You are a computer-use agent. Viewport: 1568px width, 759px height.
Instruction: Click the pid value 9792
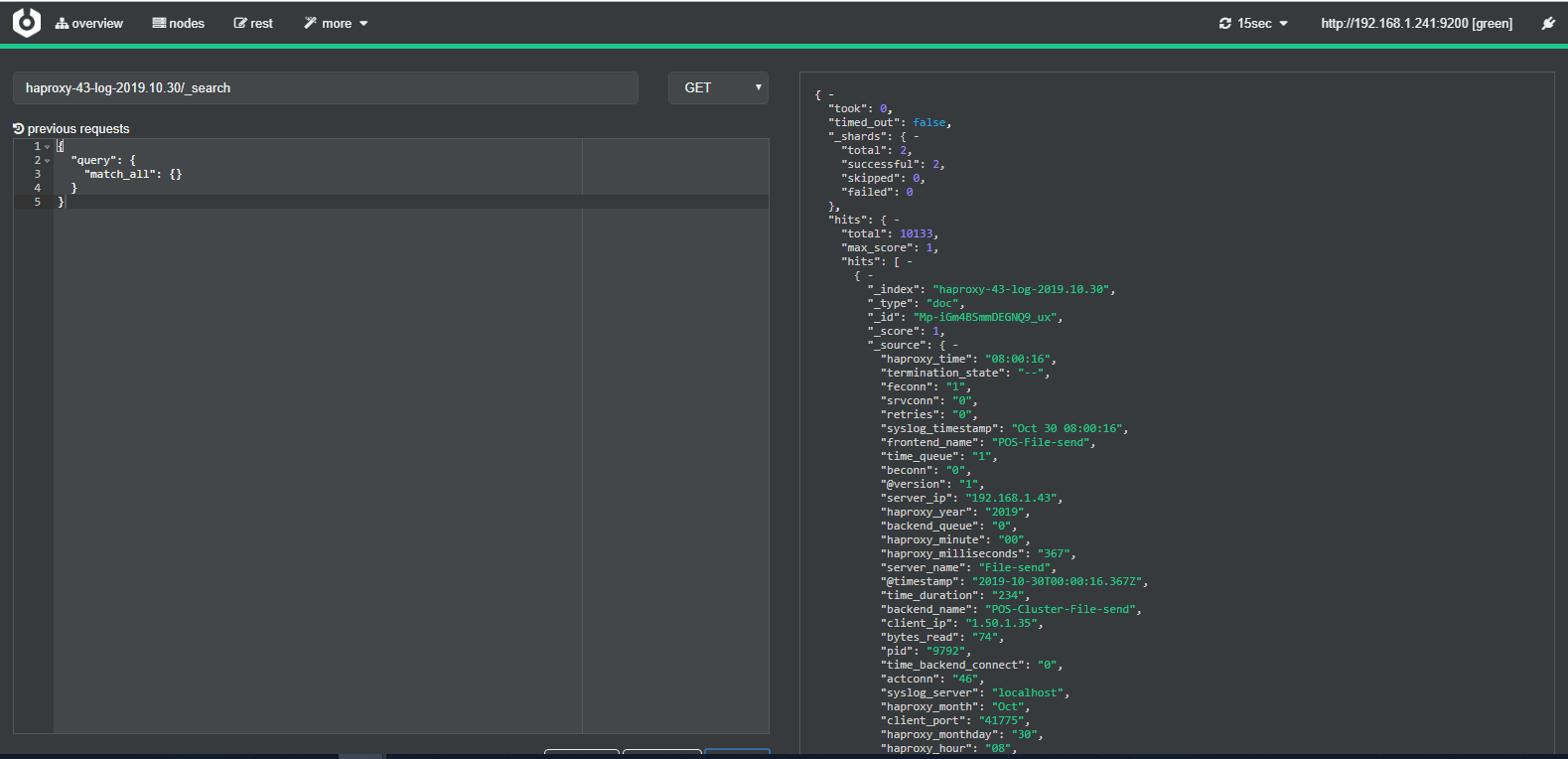(944, 652)
